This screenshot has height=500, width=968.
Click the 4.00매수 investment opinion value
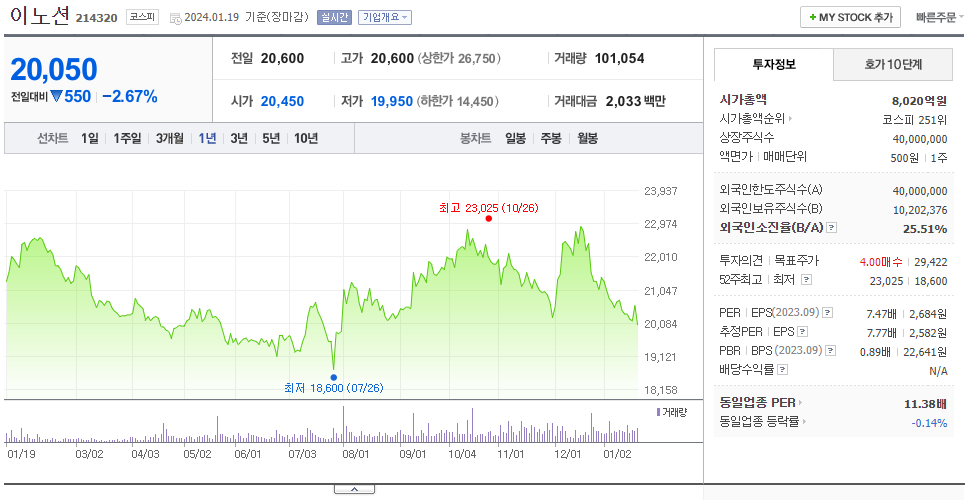tap(880, 262)
